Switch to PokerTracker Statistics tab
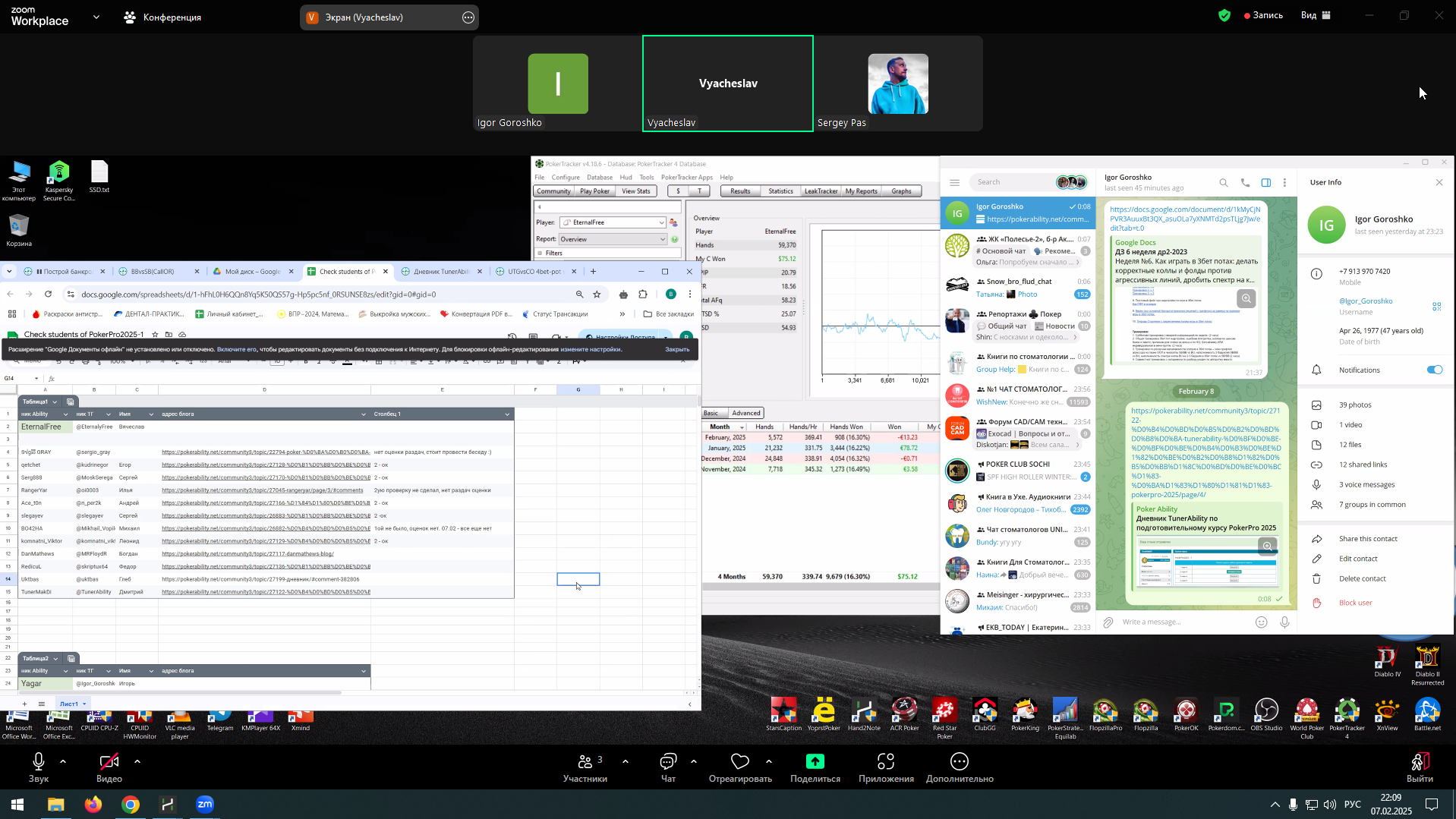1456x819 pixels. pyautogui.click(x=780, y=191)
